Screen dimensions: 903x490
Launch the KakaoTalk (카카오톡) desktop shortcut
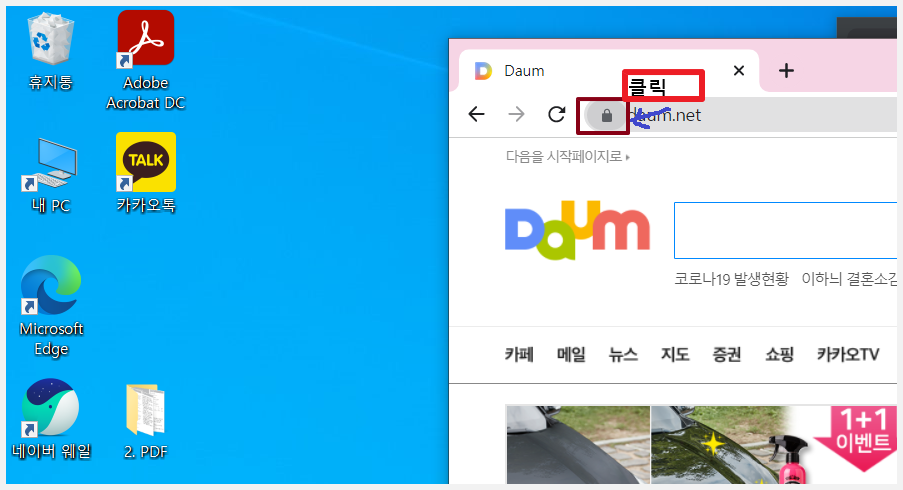pos(146,173)
